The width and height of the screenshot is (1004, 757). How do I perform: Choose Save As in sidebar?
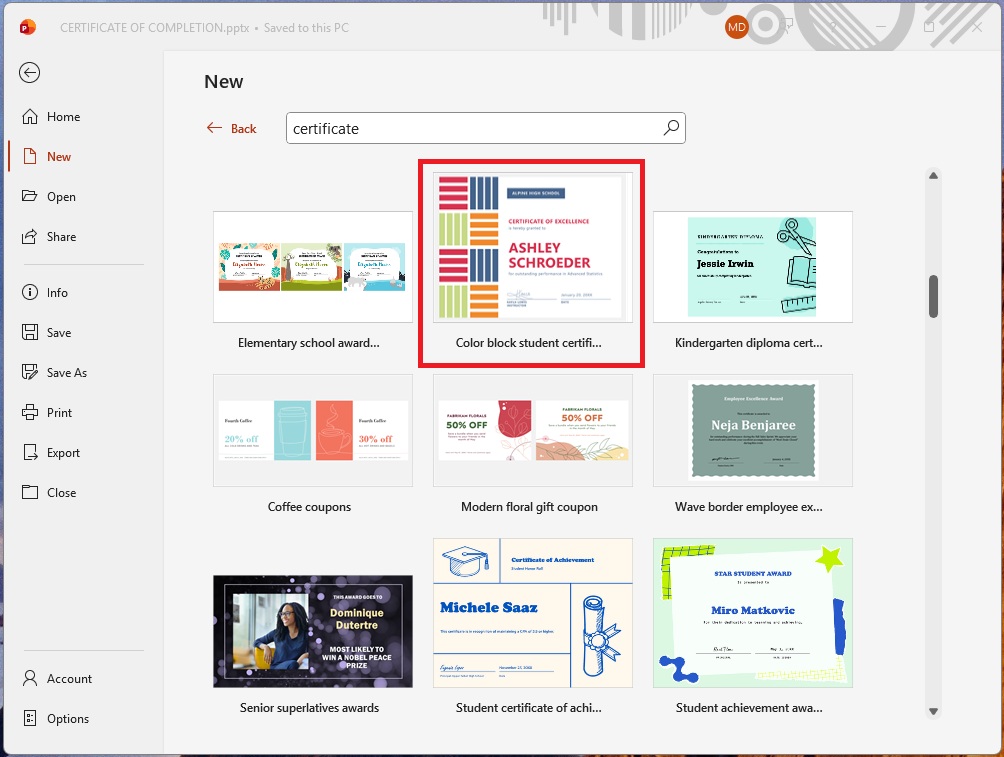click(66, 373)
